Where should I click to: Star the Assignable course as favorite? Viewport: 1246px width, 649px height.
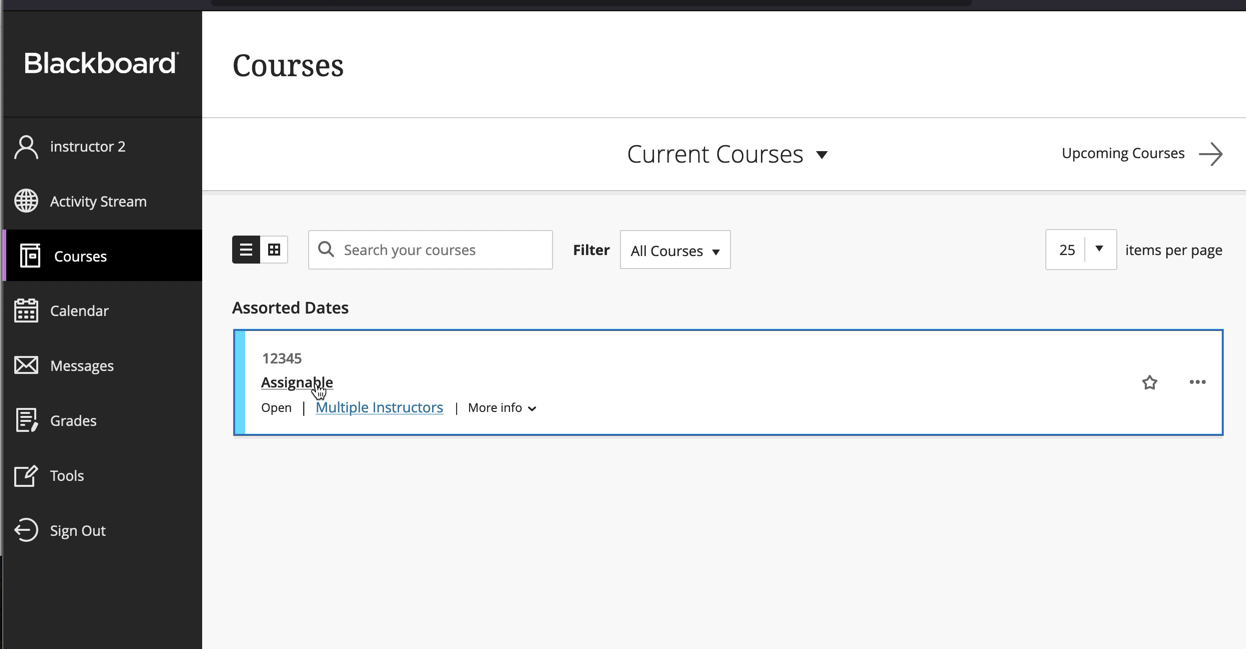coord(1149,382)
